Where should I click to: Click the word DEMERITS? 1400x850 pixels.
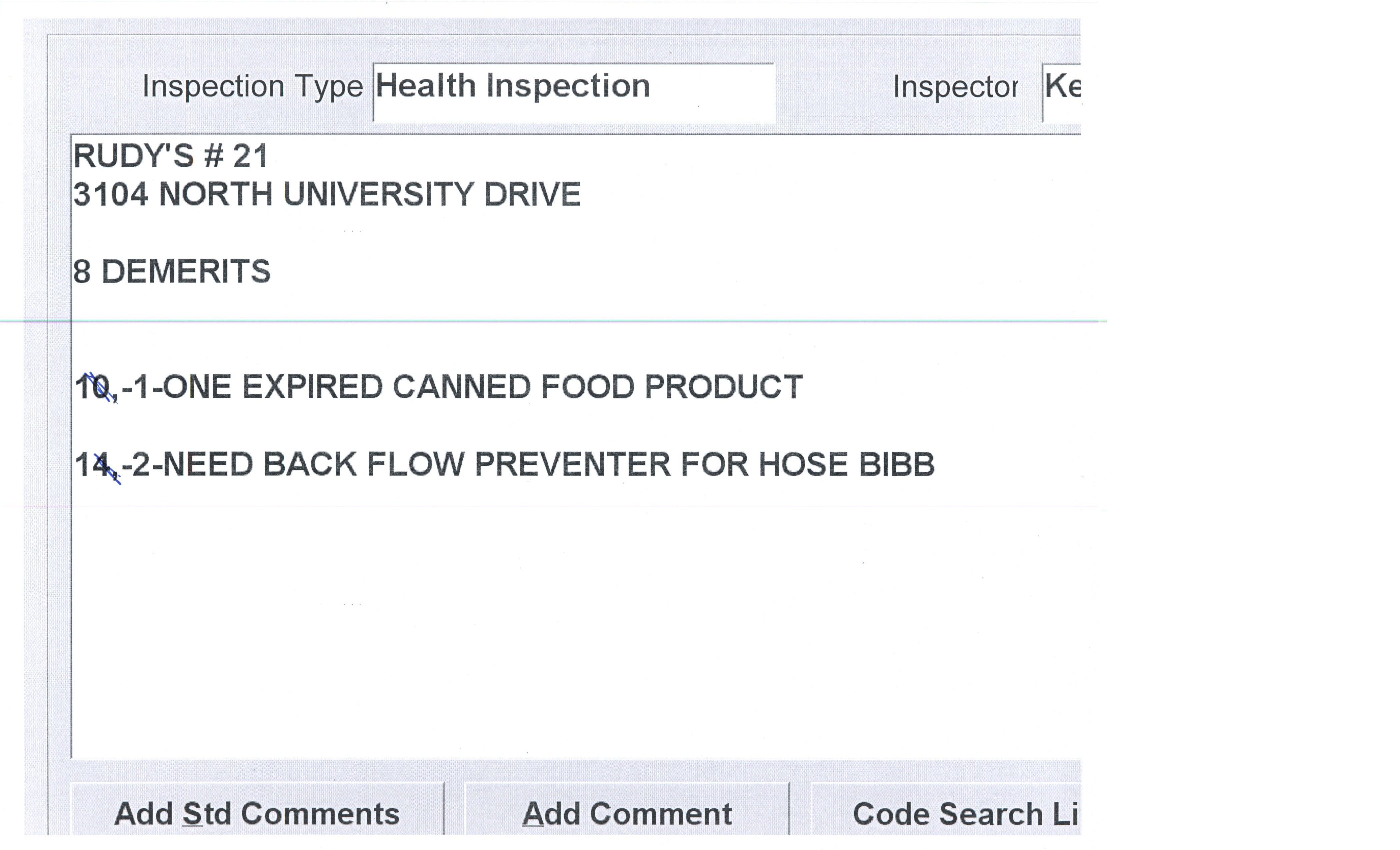point(186,272)
